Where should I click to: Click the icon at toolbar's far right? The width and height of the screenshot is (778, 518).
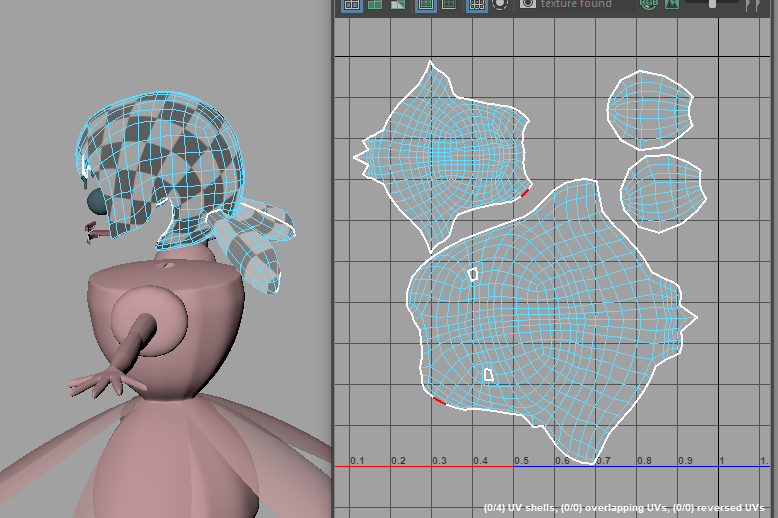coord(753,5)
